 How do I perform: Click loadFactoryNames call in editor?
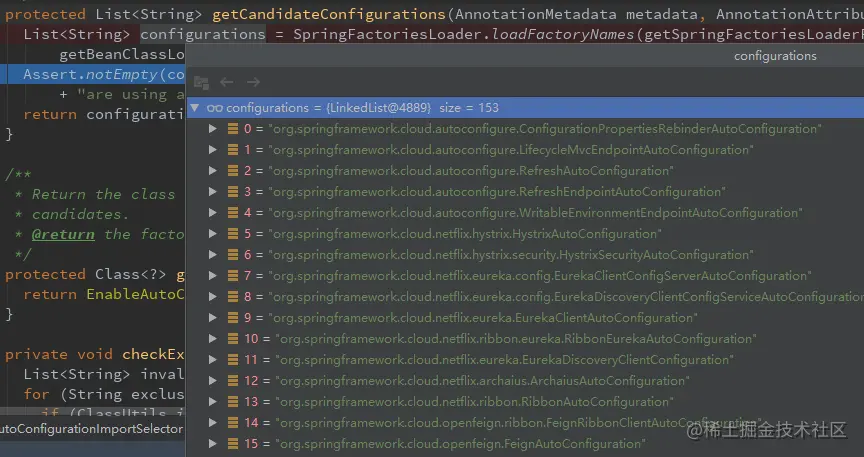coord(563,34)
